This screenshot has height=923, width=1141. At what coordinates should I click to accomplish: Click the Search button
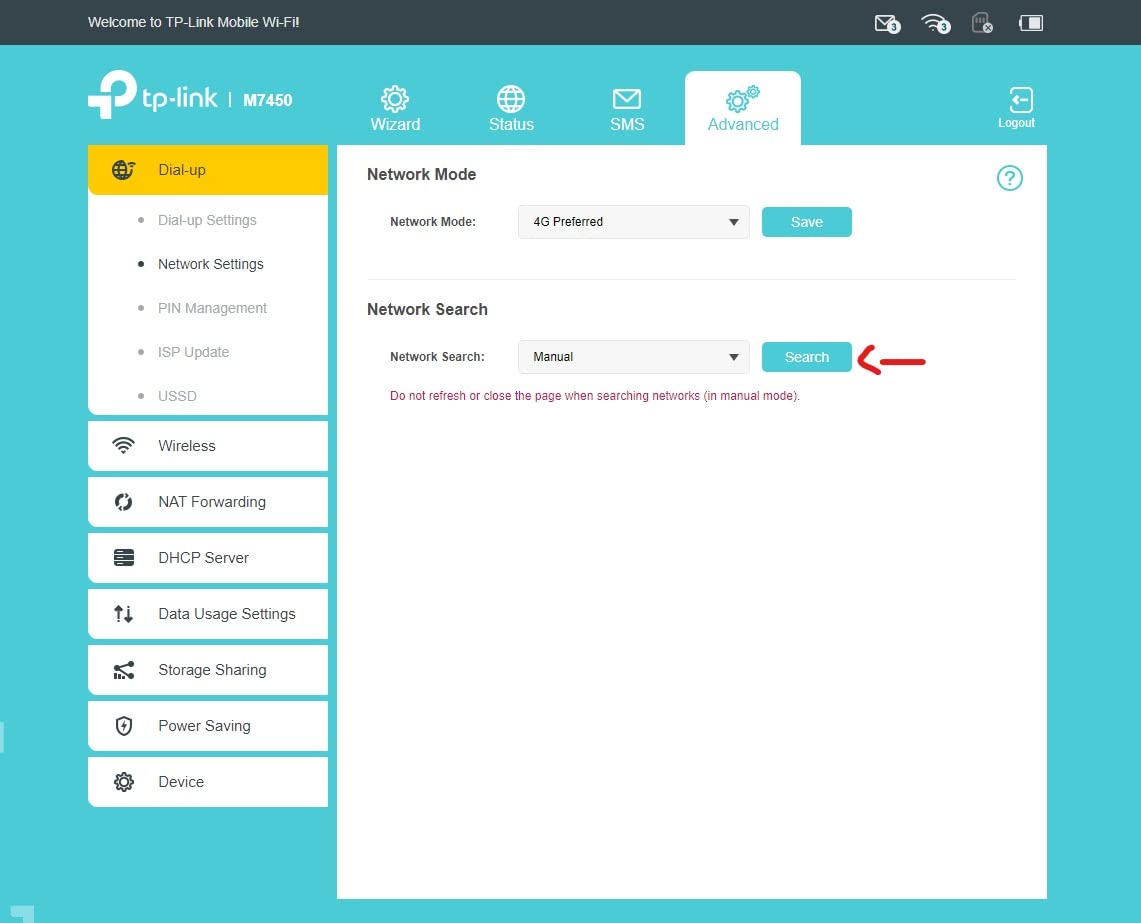pyautogui.click(x=806, y=357)
